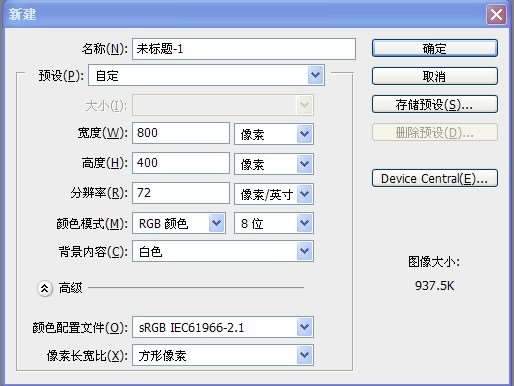The image size is (514, 386).
Task: Click the 确定 (OK) button
Action: coord(435,48)
